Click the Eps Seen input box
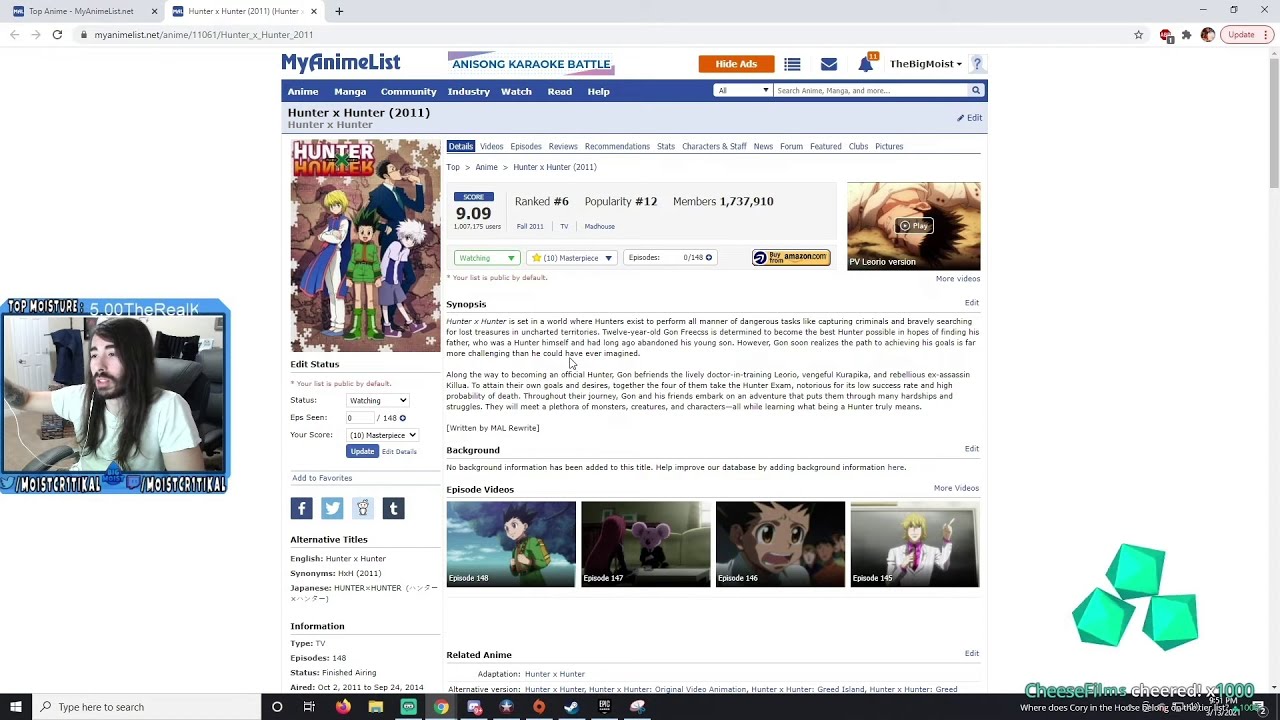Image resolution: width=1280 pixels, height=720 pixels. click(359, 418)
